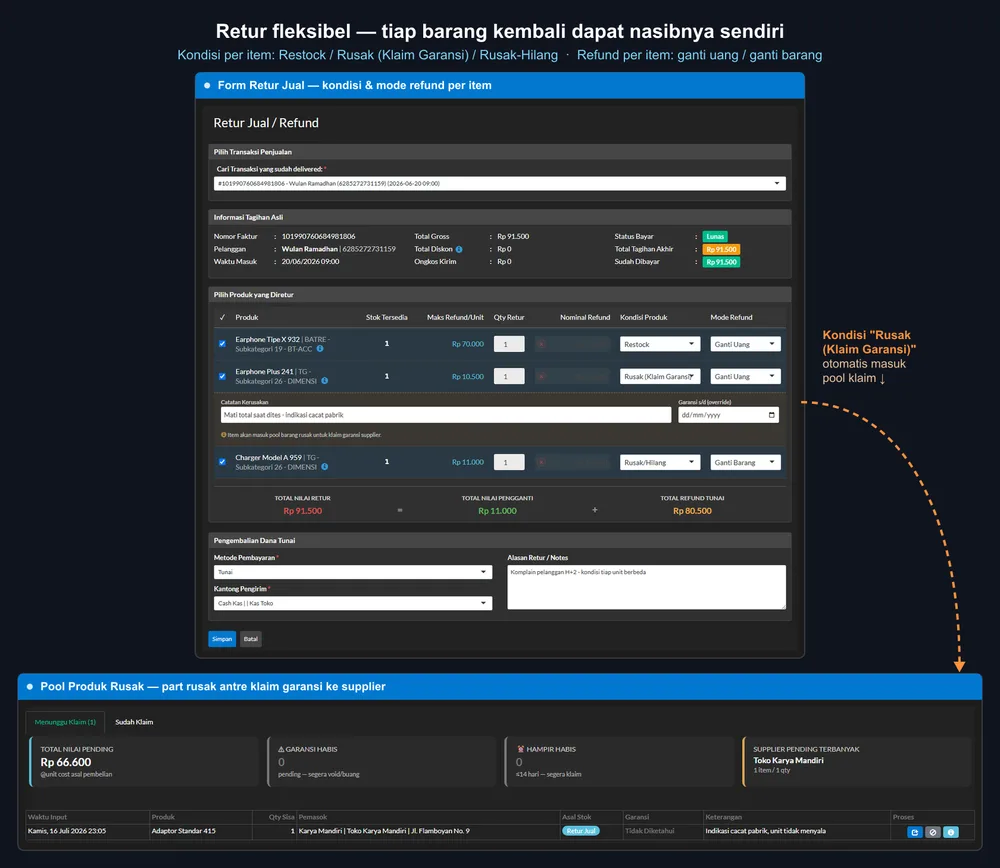The height and width of the screenshot is (868, 1000).
Task: Select the Menunggu Klaim tab
Action: (x=65, y=722)
